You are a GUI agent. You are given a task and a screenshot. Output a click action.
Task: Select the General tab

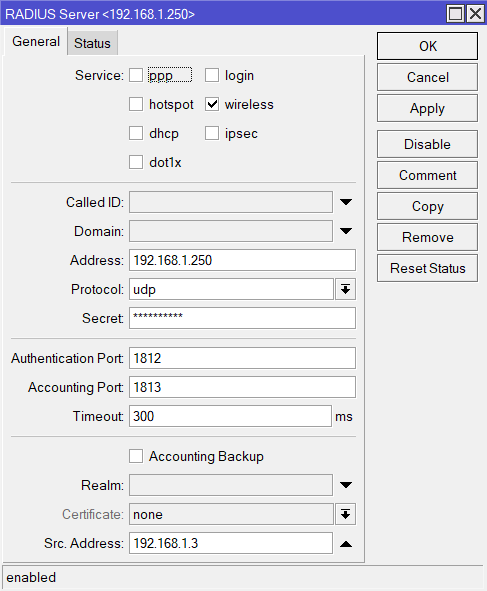pos(36,41)
